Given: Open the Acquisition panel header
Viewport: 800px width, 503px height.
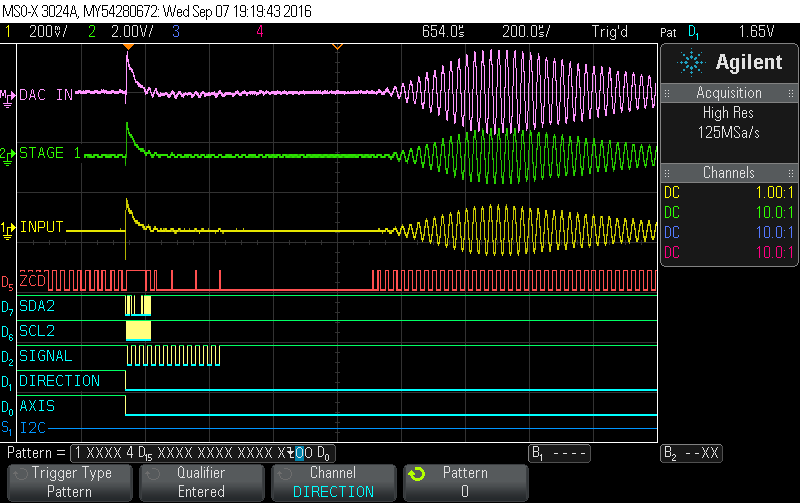Looking at the screenshot, I should (729, 93).
